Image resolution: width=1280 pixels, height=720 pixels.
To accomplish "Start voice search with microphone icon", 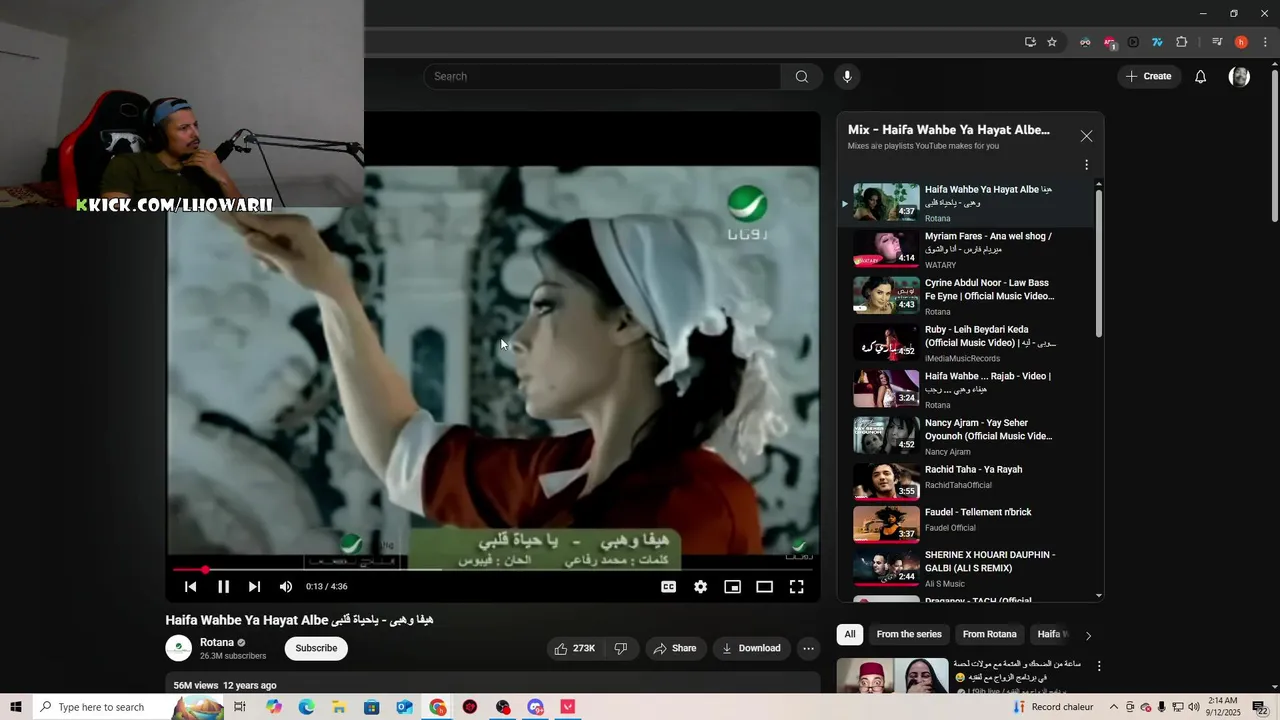I will pyautogui.click(x=847, y=77).
